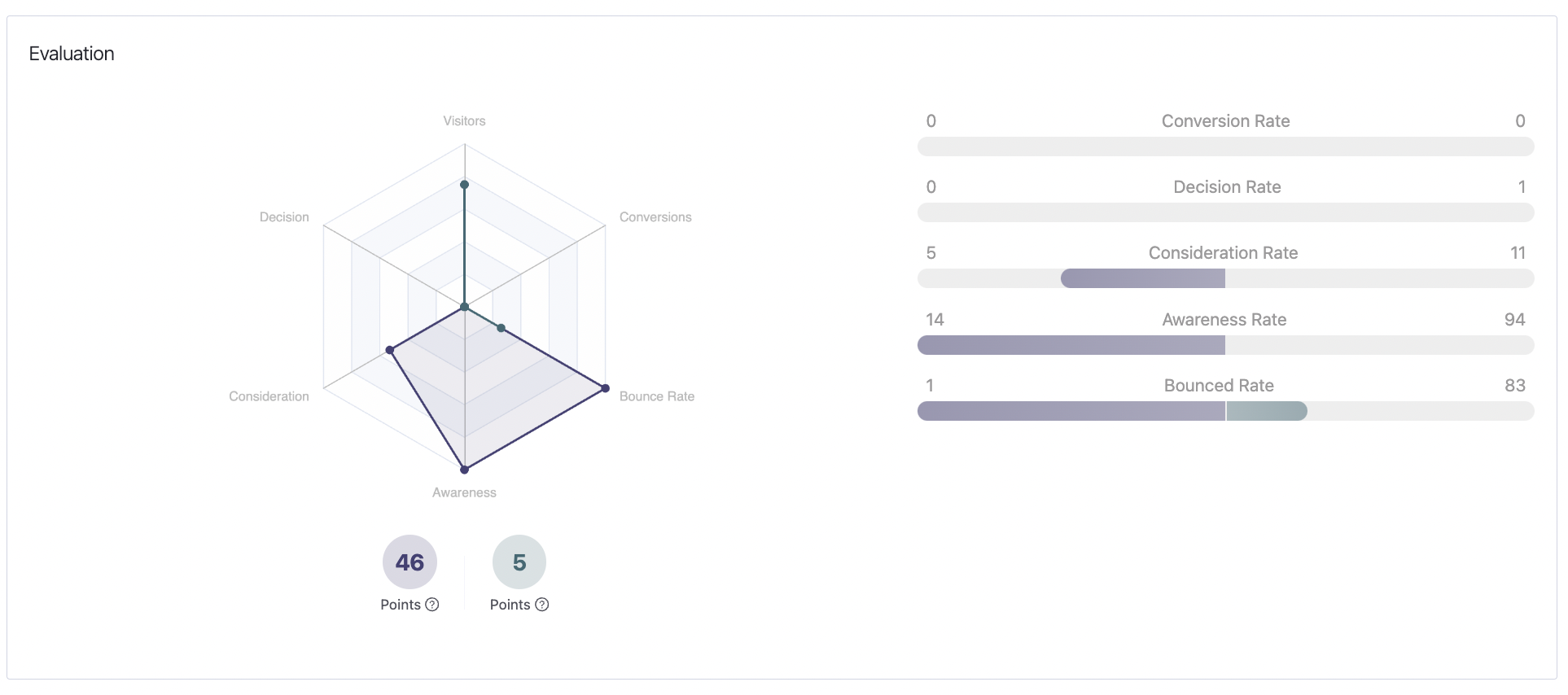
Task: Click the Decision axis label
Action: tap(284, 217)
